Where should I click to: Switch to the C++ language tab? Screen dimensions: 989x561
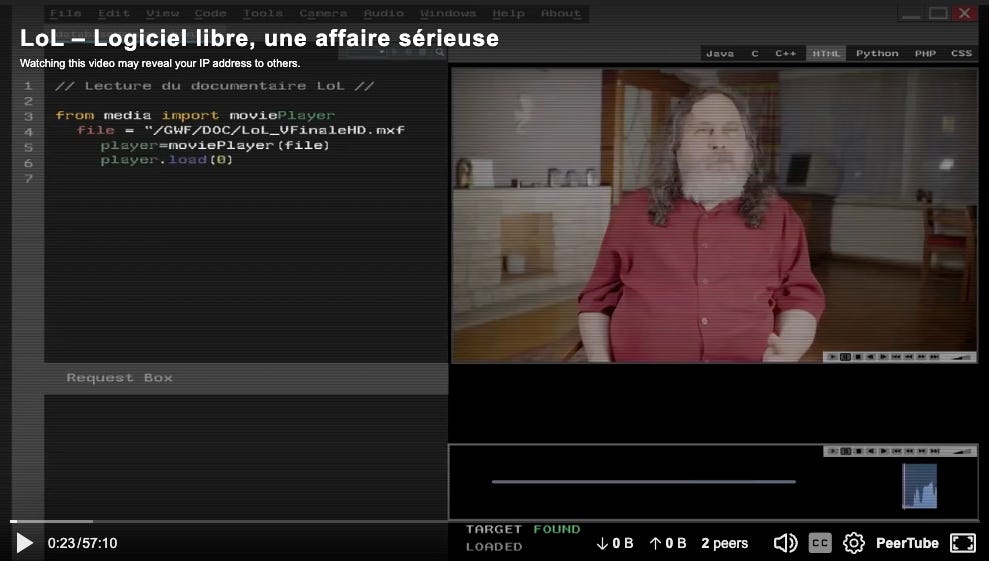pos(785,54)
